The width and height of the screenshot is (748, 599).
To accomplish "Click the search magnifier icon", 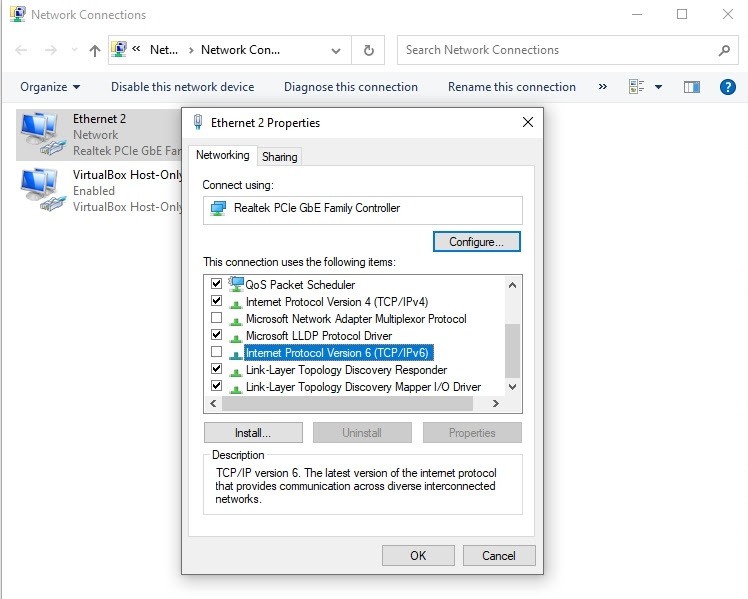I will tap(724, 50).
